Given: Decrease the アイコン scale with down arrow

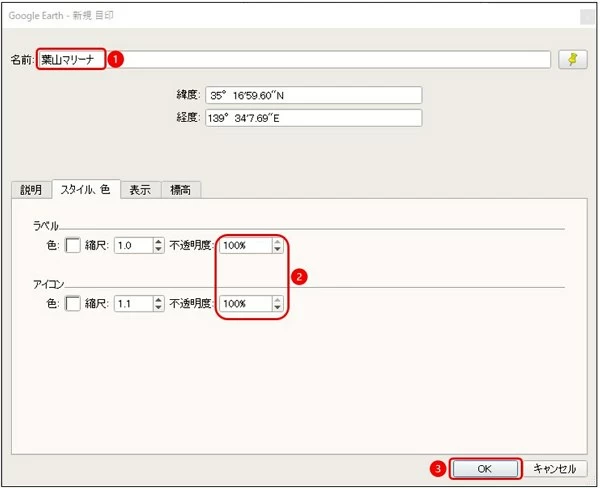Looking at the screenshot, I should pyautogui.click(x=158, y=308).
